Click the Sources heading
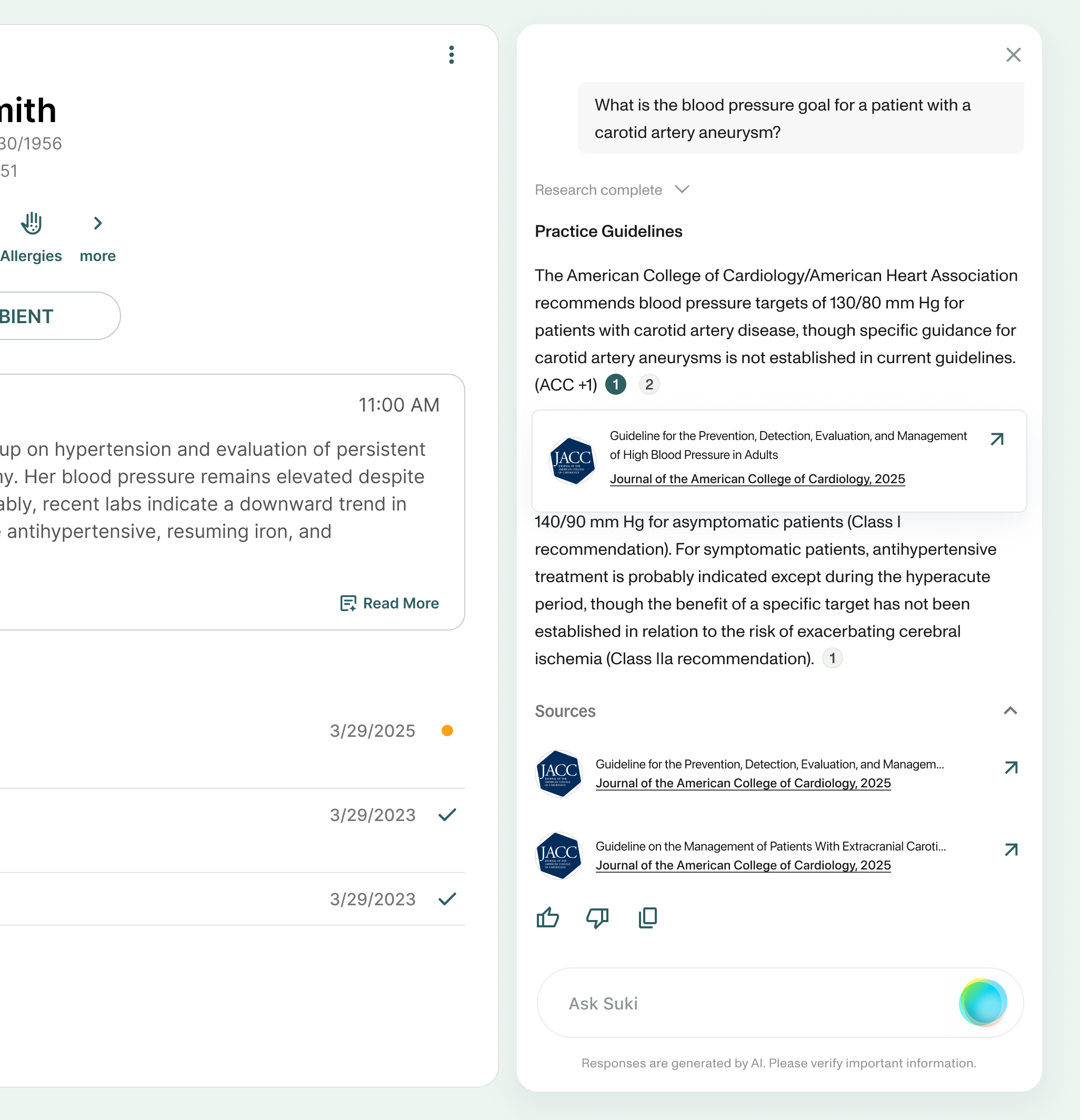1080x1120 pixels. pos(565,712)
